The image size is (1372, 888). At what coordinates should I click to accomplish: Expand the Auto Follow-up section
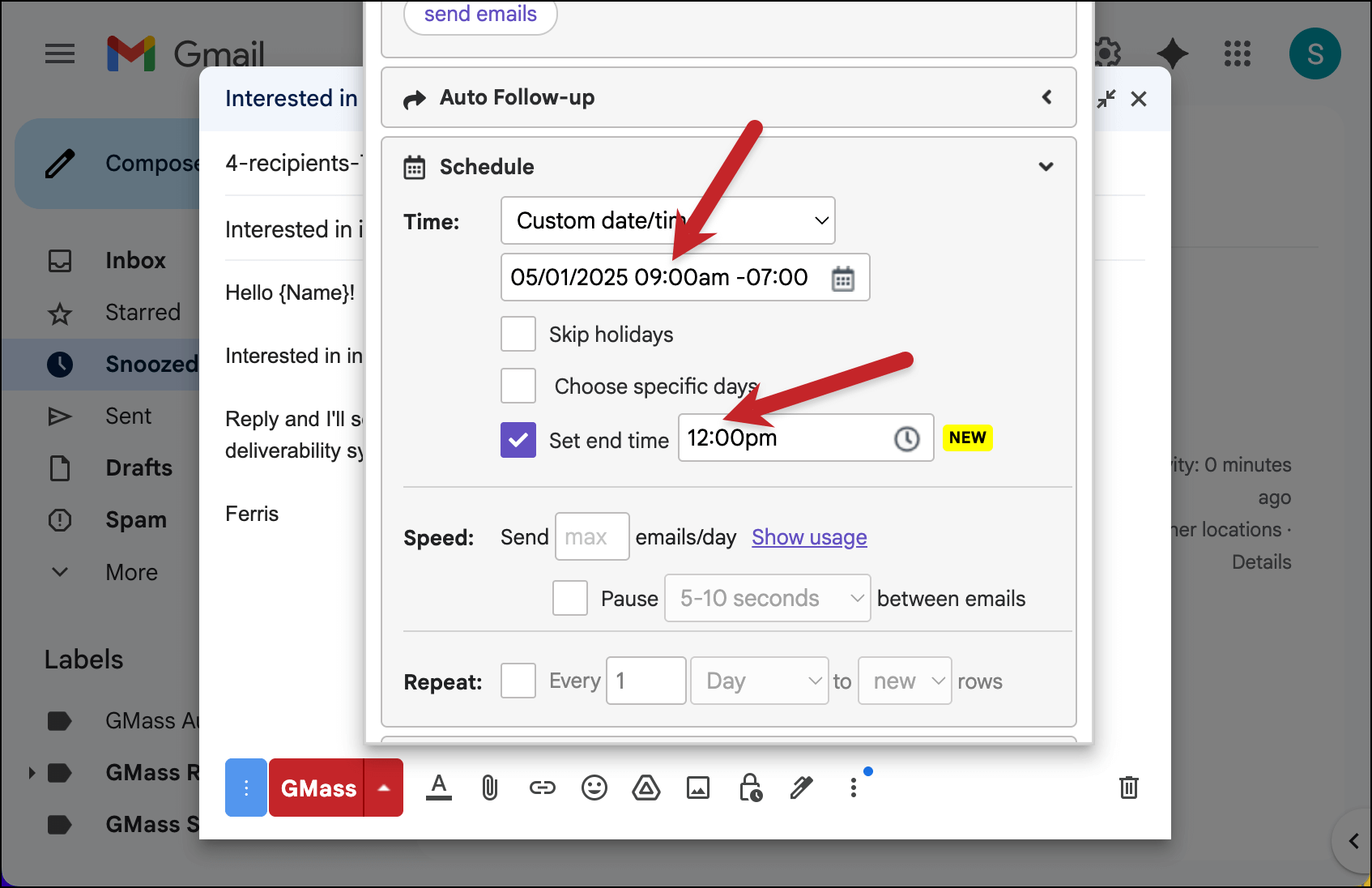point(1046,97)
